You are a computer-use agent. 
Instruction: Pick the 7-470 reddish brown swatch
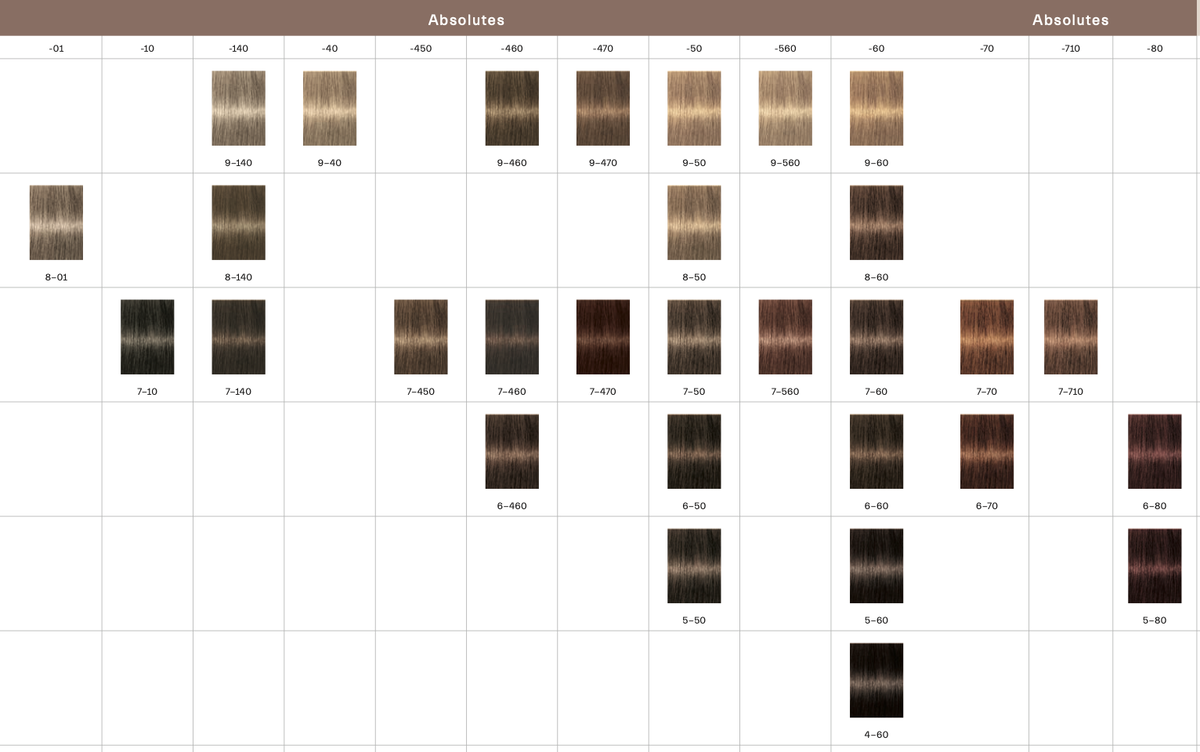coord(603,337)
